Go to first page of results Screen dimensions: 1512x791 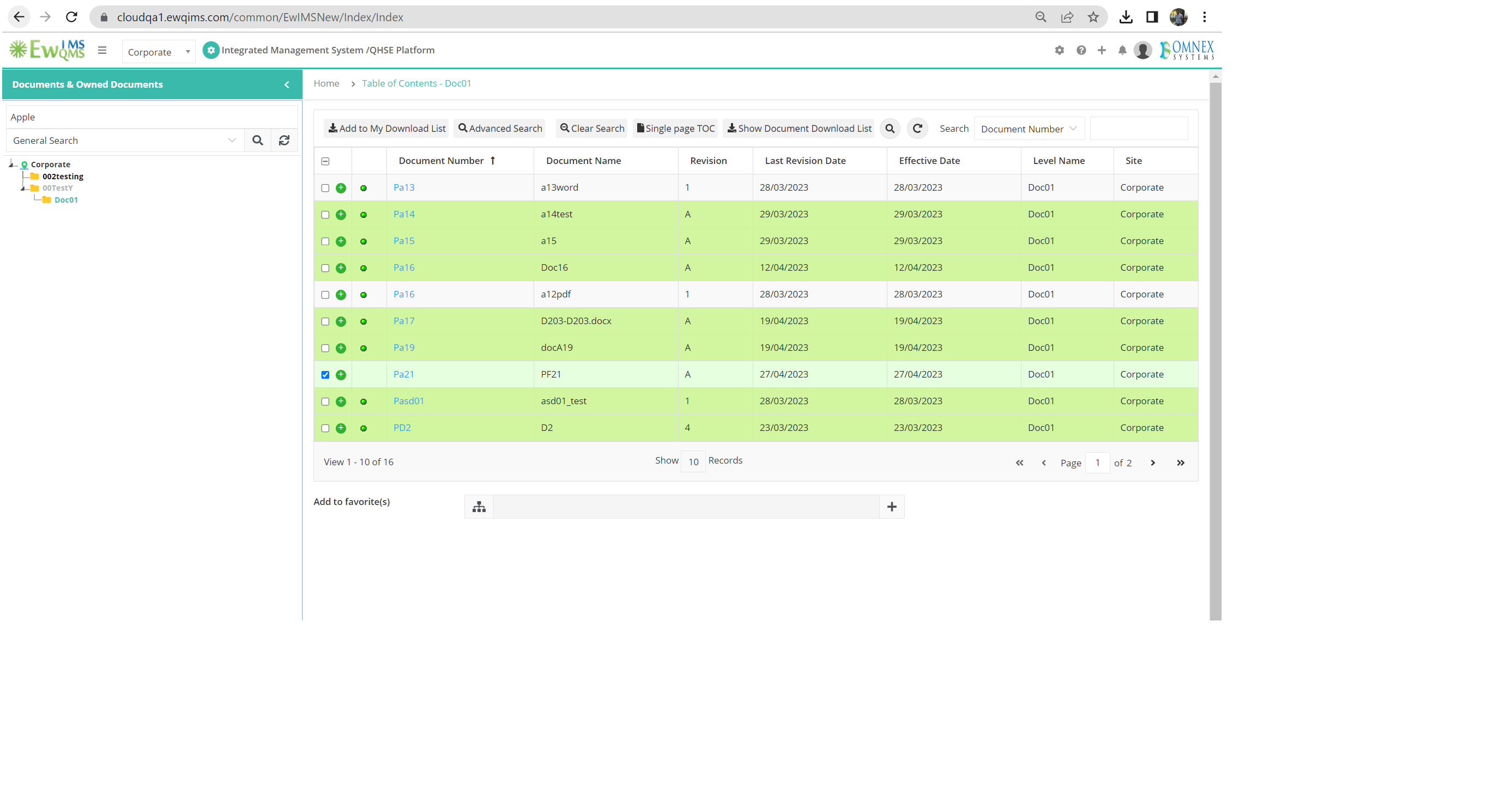(x=1019, y=463)
